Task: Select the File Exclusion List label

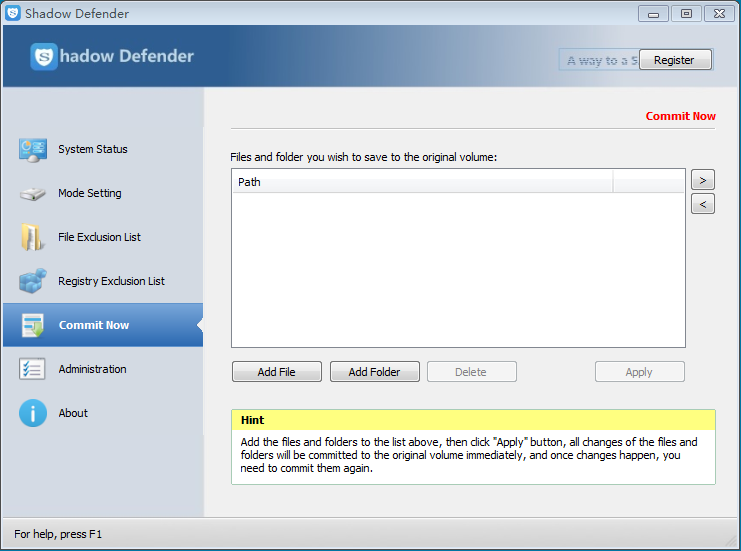Action: pos(99,238)
